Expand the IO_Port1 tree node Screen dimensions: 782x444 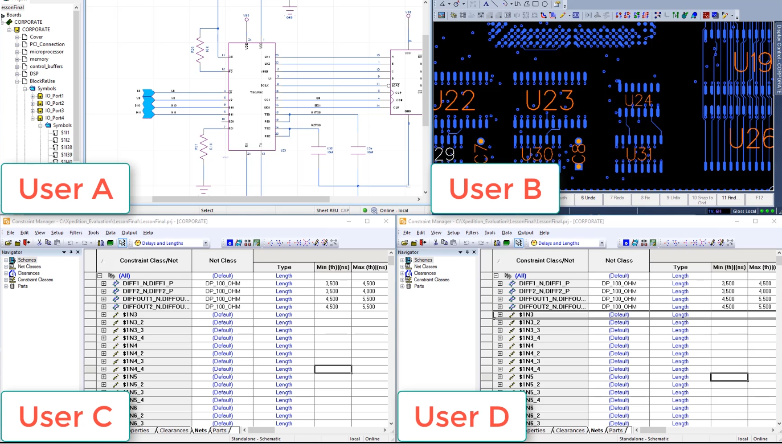(x=31, y=96)
